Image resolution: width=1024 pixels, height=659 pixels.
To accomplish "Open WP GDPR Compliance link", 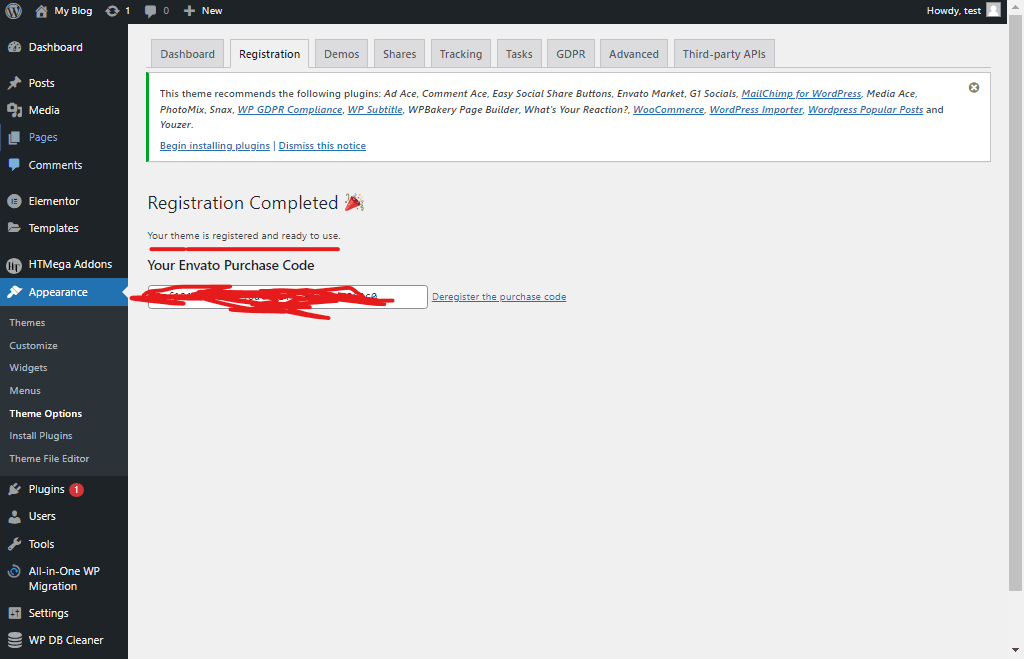I will pos(290,110).
